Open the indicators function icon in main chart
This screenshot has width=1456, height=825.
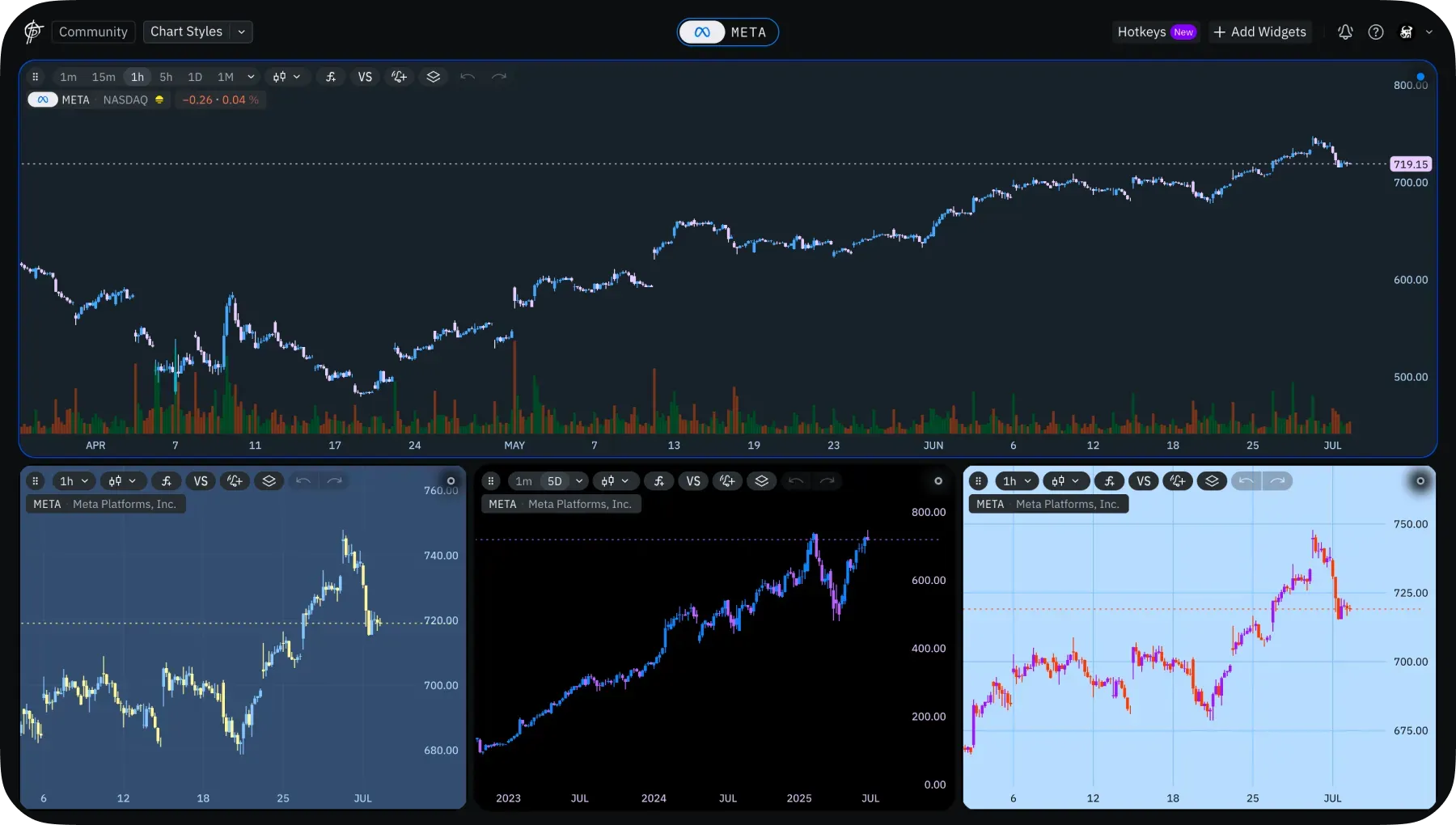pyautogui.click(x=331, y=77)
